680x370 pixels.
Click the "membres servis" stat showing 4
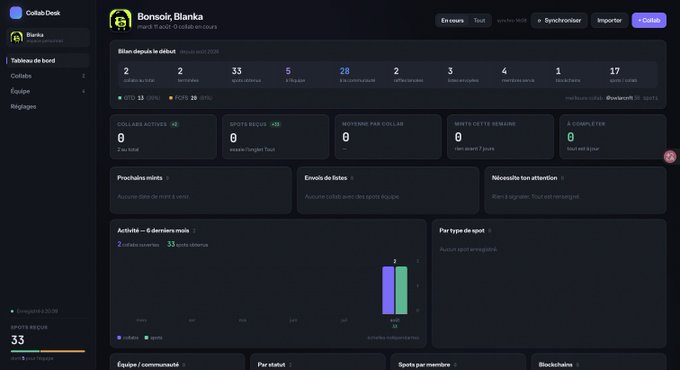[523, 75]
